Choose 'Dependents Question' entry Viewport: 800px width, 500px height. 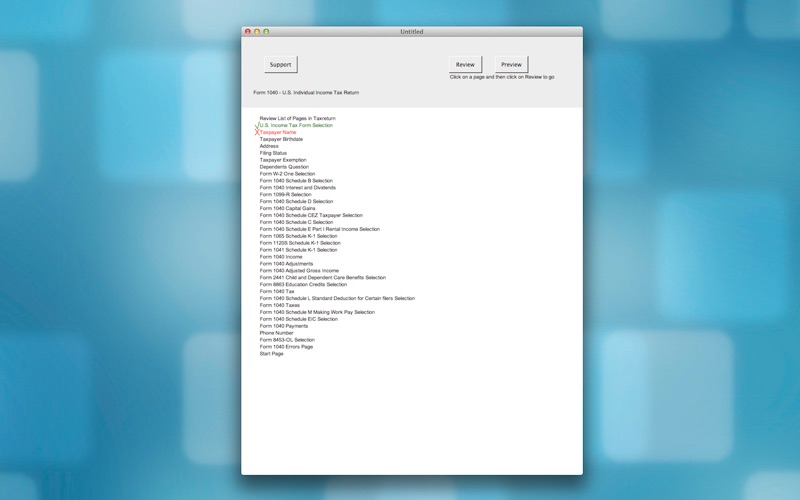(284, 167)
